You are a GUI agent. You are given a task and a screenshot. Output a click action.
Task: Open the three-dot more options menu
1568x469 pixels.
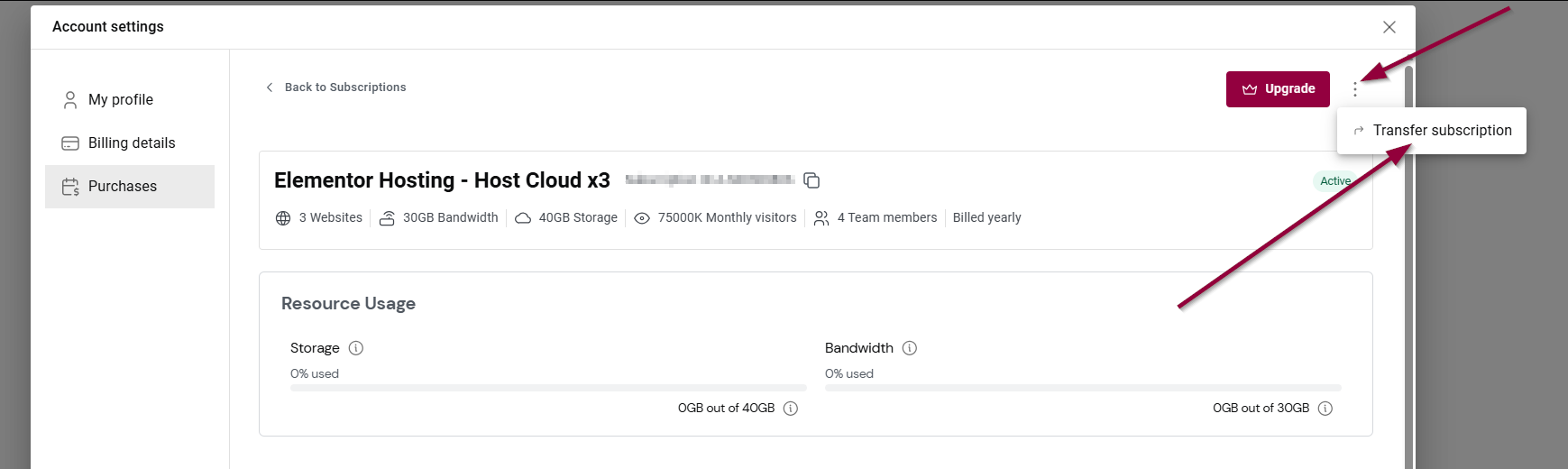coord(1354,89)
